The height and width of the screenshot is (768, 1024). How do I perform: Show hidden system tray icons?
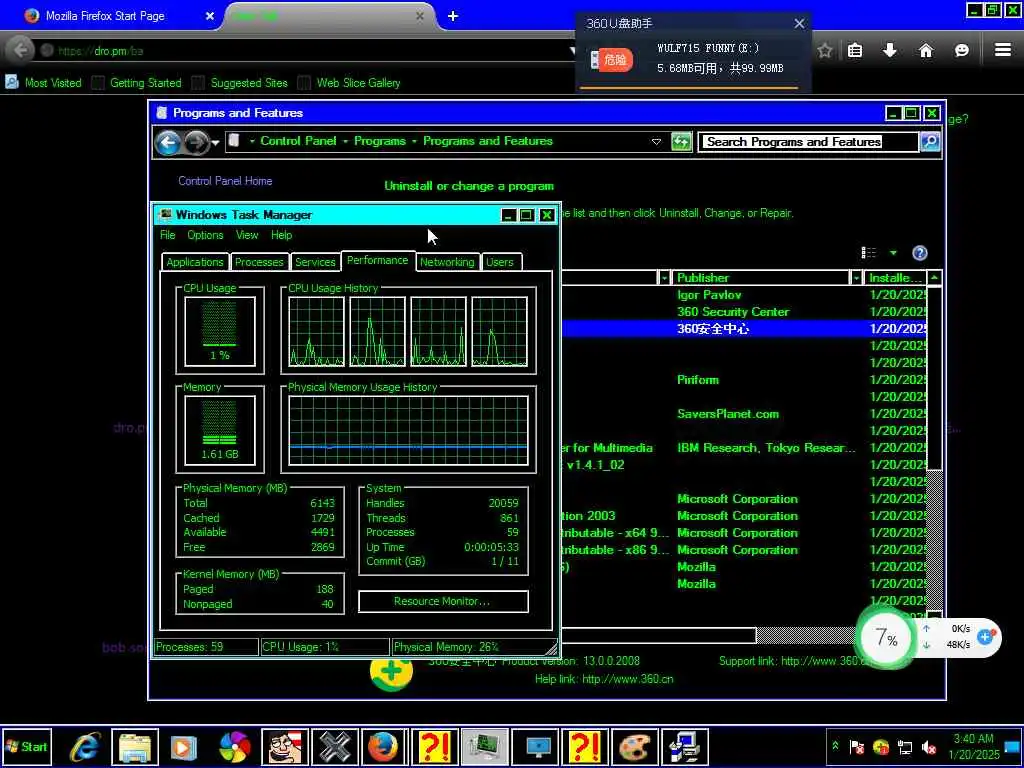[x=835, y=746]
